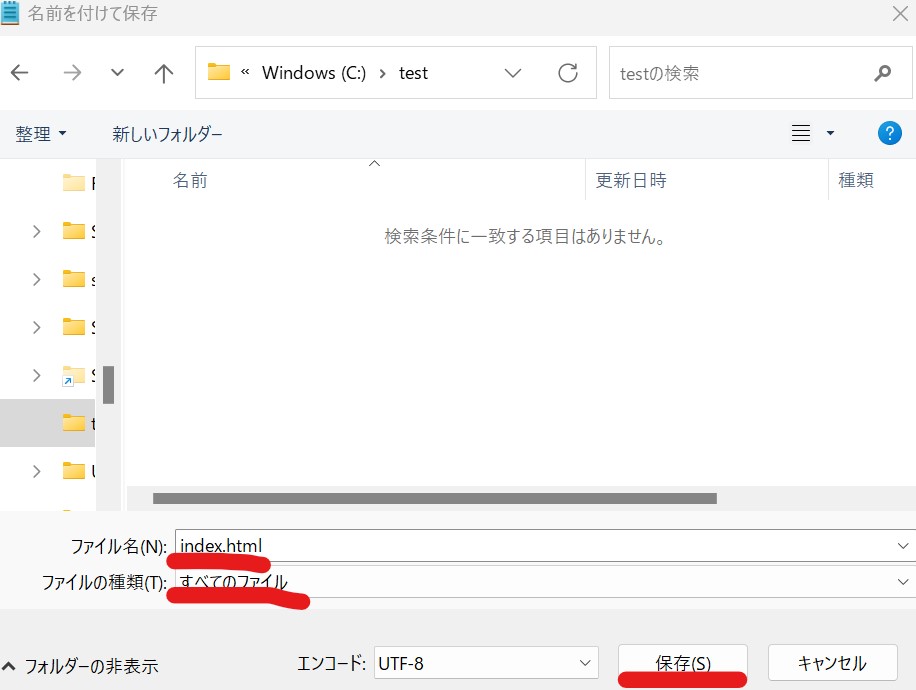Open the encoding UTF-8 dropdown
916x690 pixels.
coord(585,663)
